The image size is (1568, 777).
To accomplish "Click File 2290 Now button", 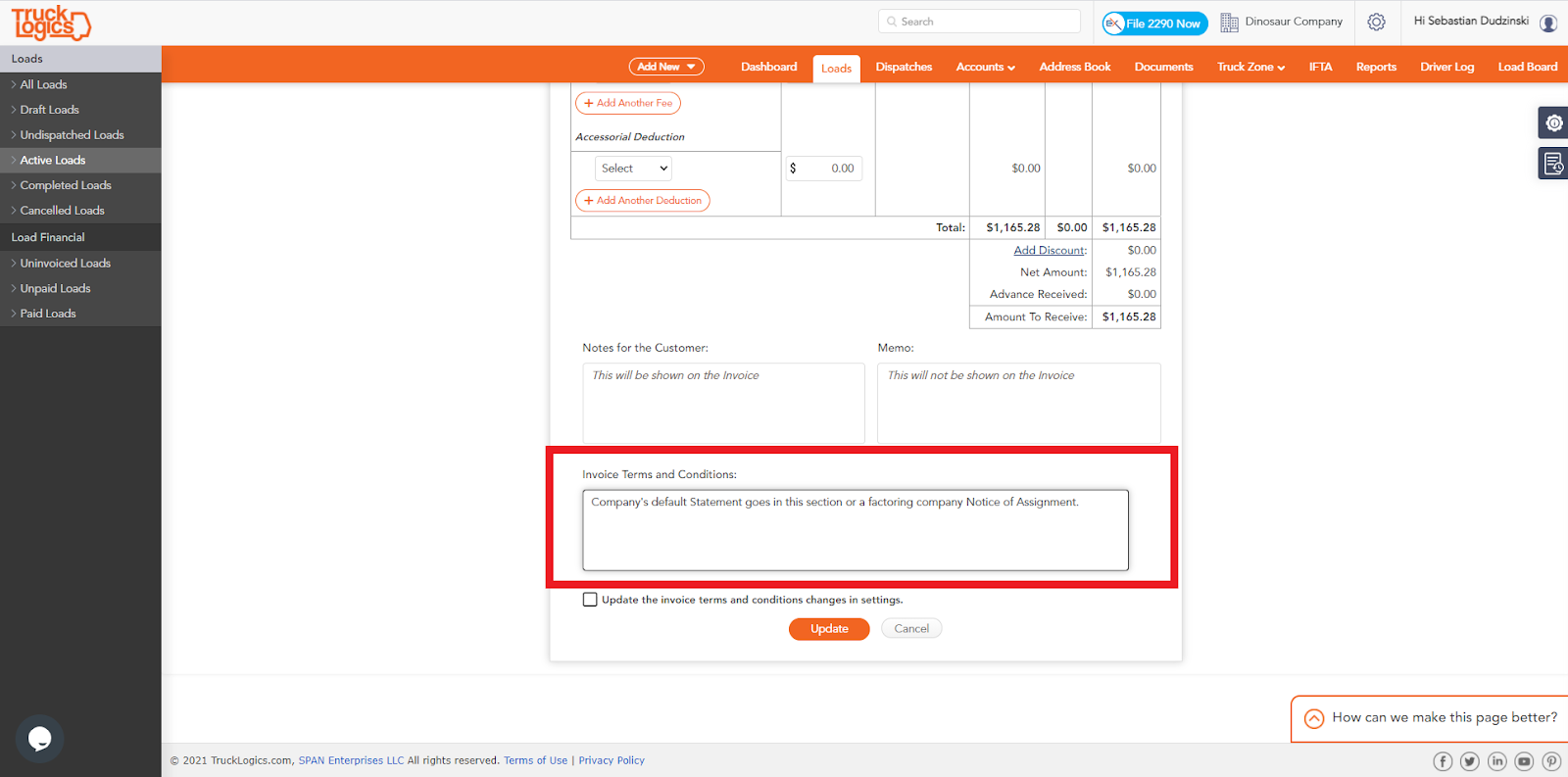I will tap(1155, 24).
